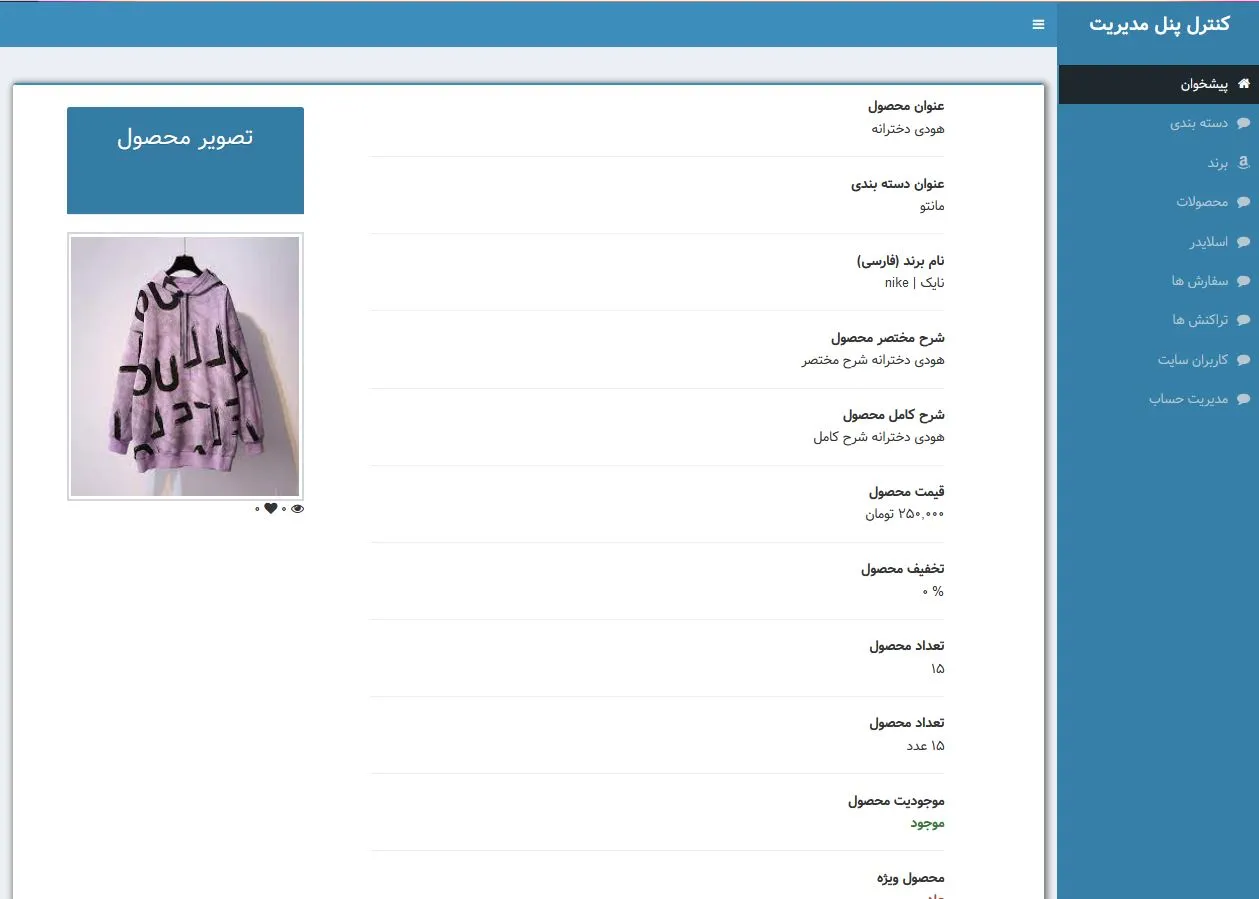This screenshot has width=1259, height=899.
Task: Click the home icon beside پیشخوان
Action: coord(1244,85)
